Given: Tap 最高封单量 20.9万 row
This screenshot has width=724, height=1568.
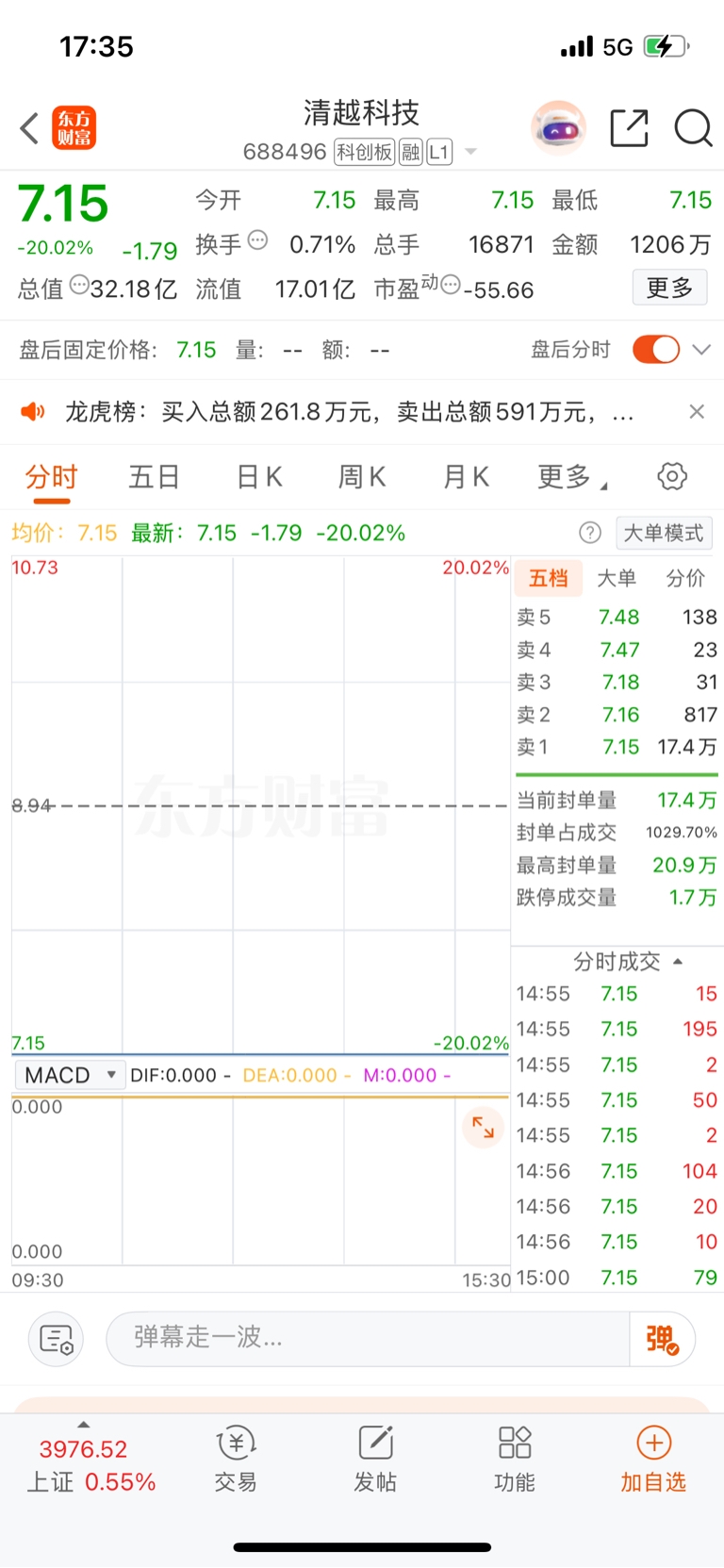Looking at the screenshot, I should pos(617,865).
